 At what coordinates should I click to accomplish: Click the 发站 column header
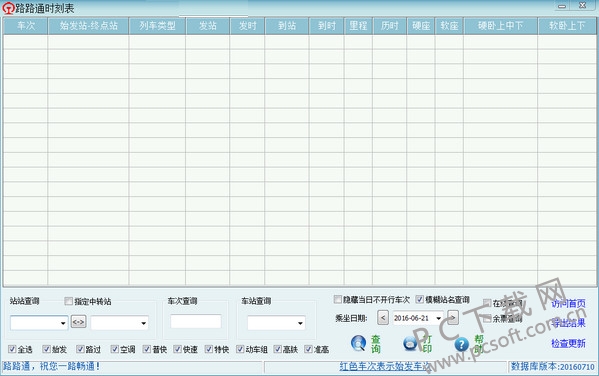tap(208, 26)
